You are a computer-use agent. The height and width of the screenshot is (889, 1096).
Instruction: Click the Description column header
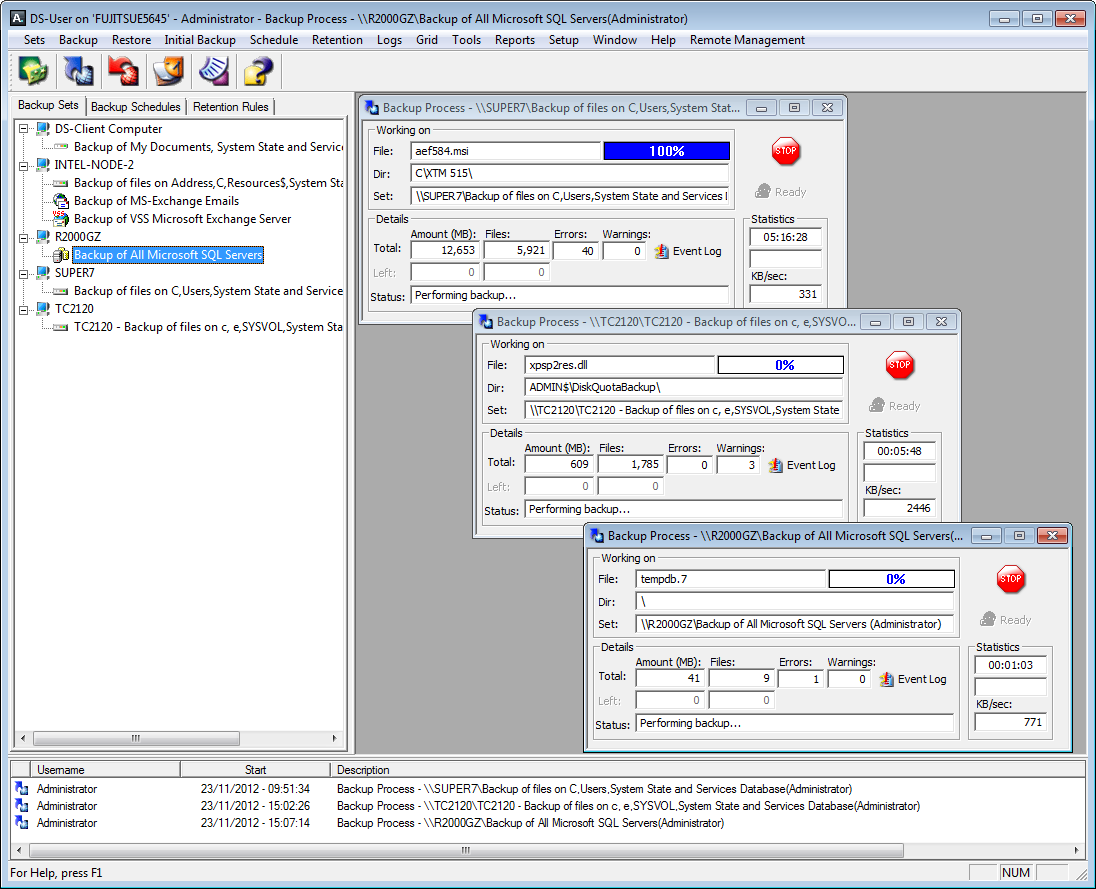point(707,769)
